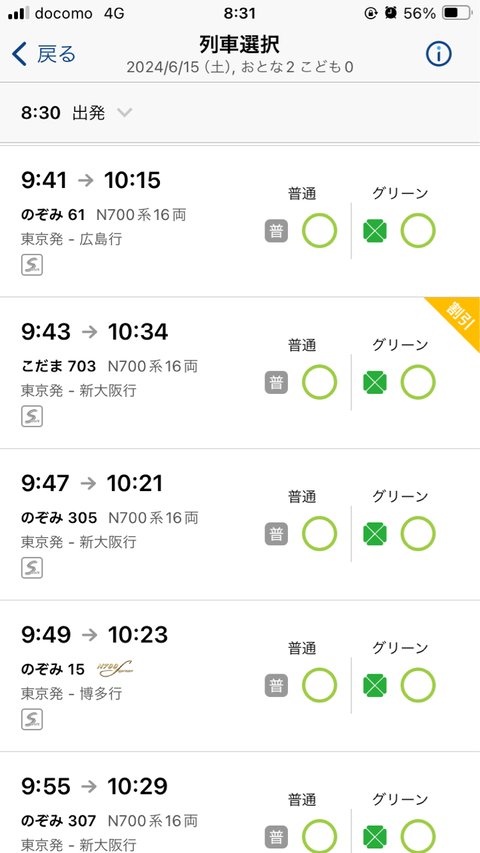Viewport: 480px width, 853px height.
Task: Tap N700 Supreme logo on のぞみ 15
Action: pyautogui.click(x=115, y=669)
